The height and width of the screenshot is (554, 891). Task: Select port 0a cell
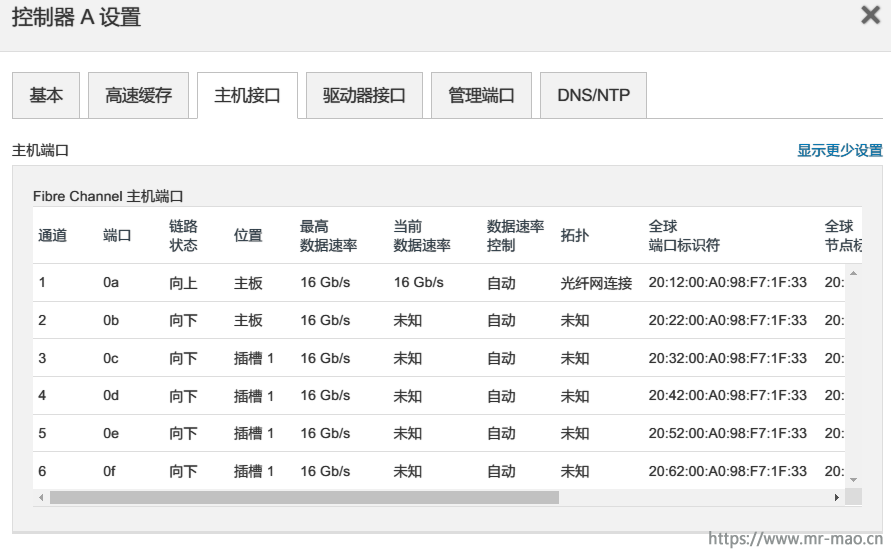(111, 282)
